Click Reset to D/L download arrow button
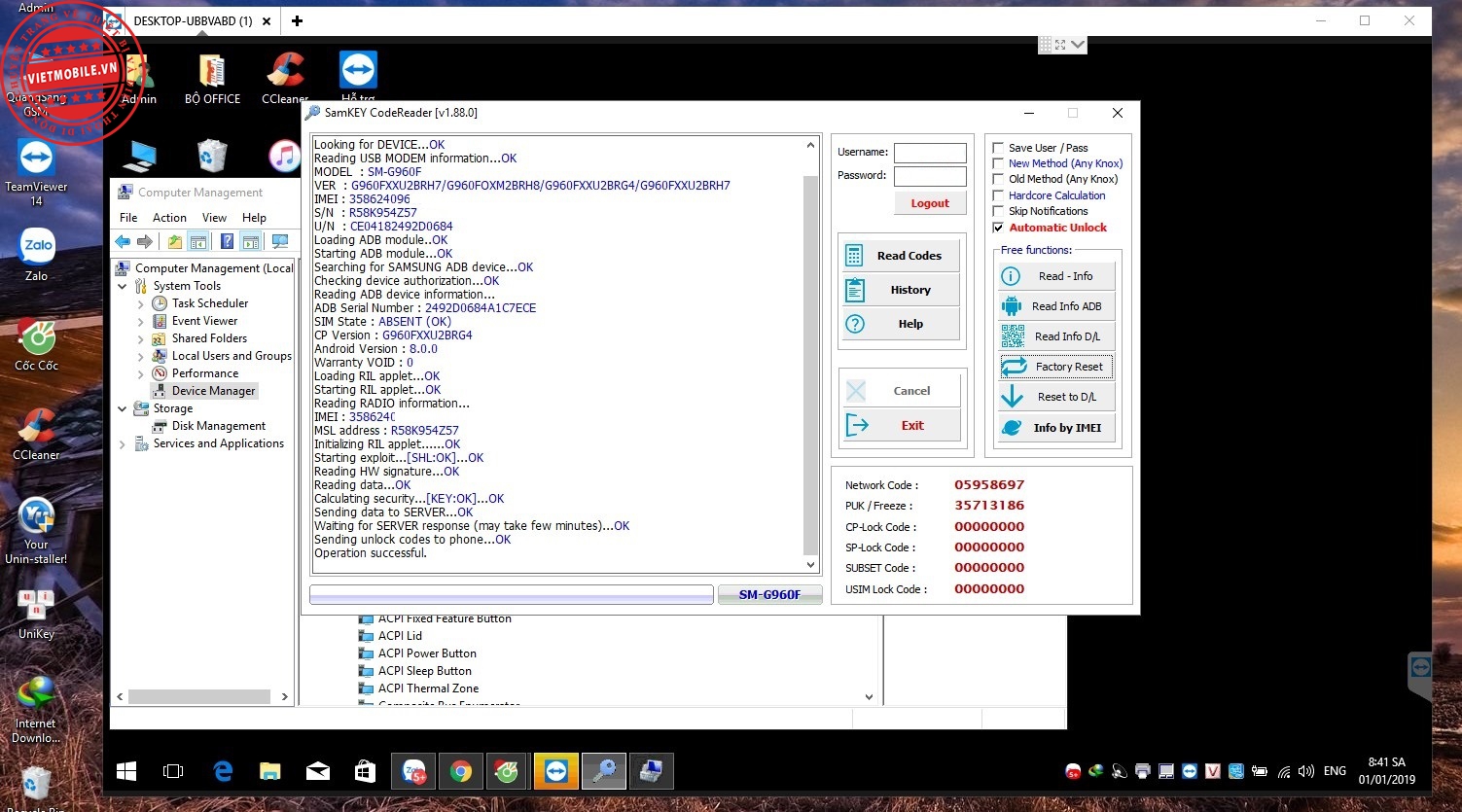1462x812 pixels. (1056, 397)
